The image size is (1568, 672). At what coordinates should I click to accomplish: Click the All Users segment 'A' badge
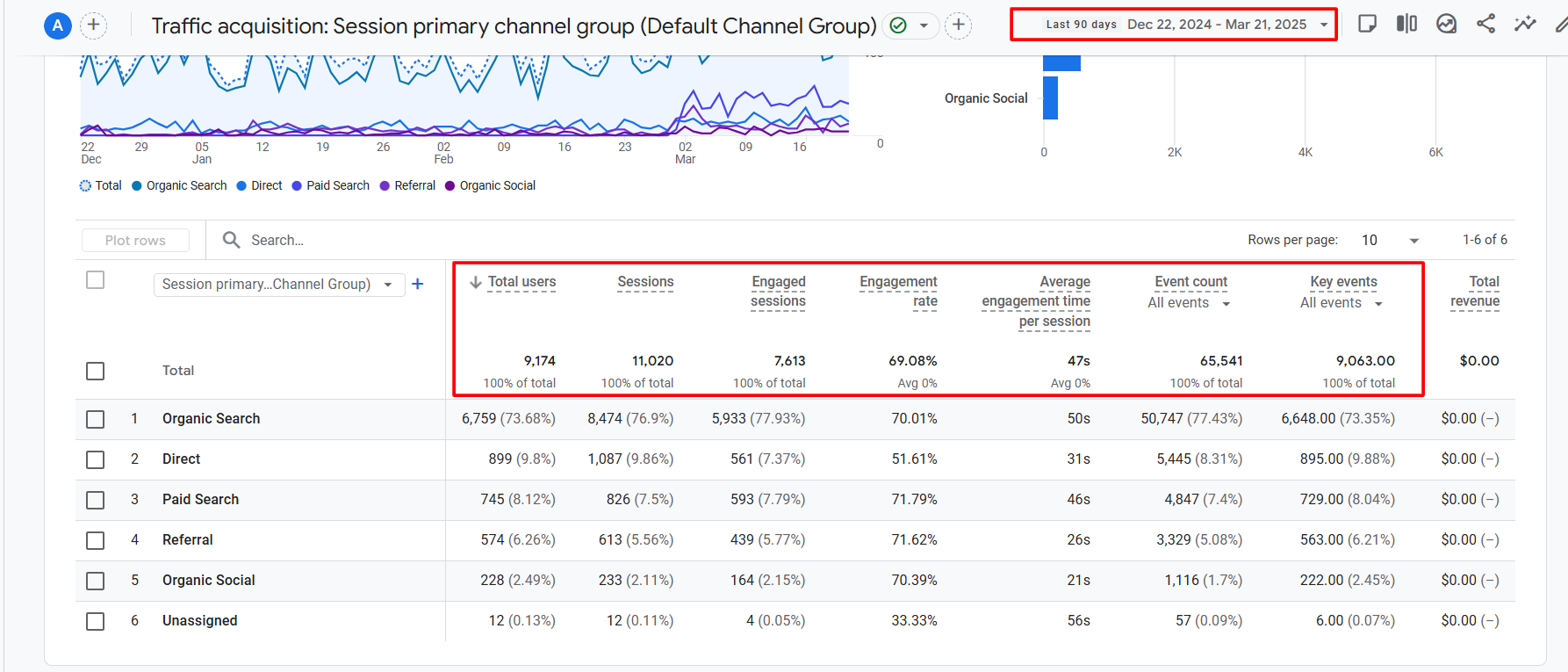click(x=58, y=25)
